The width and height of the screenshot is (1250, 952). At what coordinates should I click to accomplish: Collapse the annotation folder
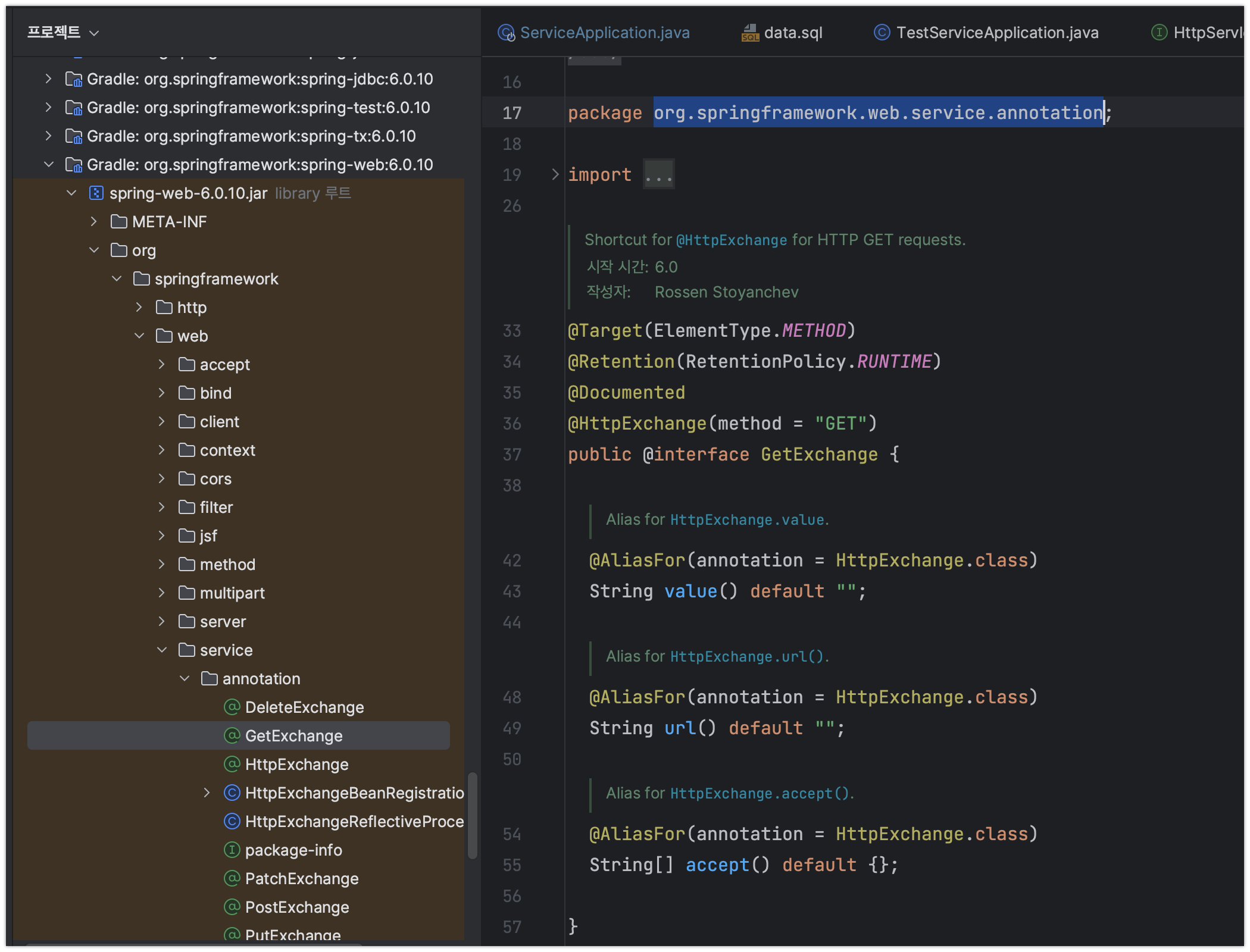pyautogui.click(x=185, y=678)
